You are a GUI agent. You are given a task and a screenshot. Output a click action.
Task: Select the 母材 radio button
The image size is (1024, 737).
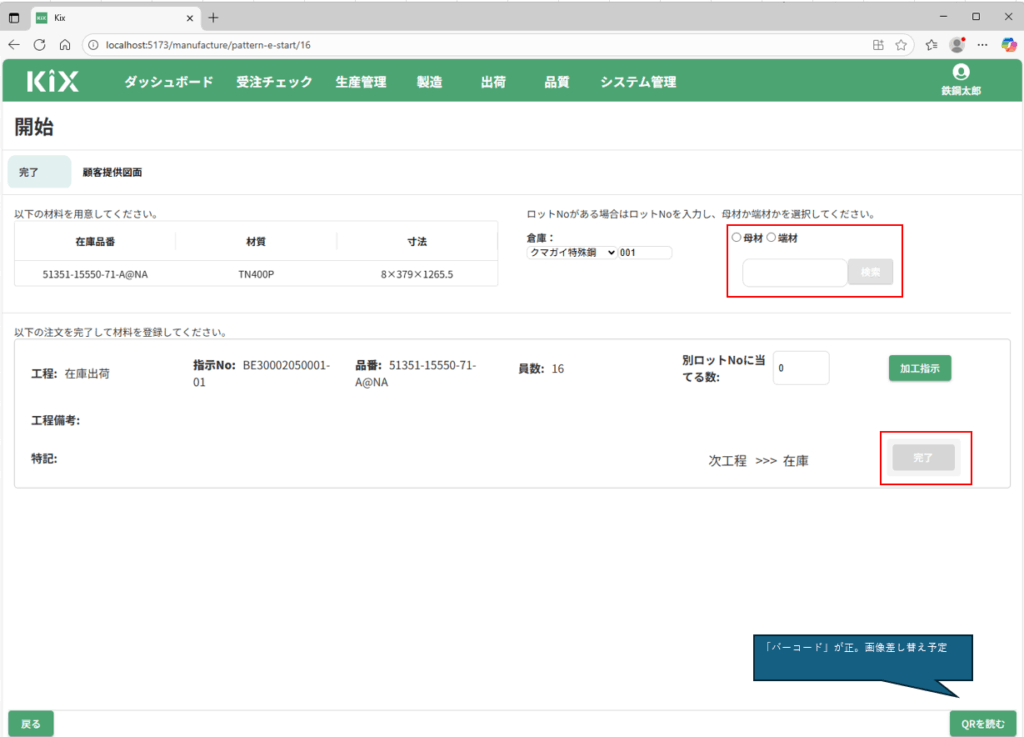737,238
